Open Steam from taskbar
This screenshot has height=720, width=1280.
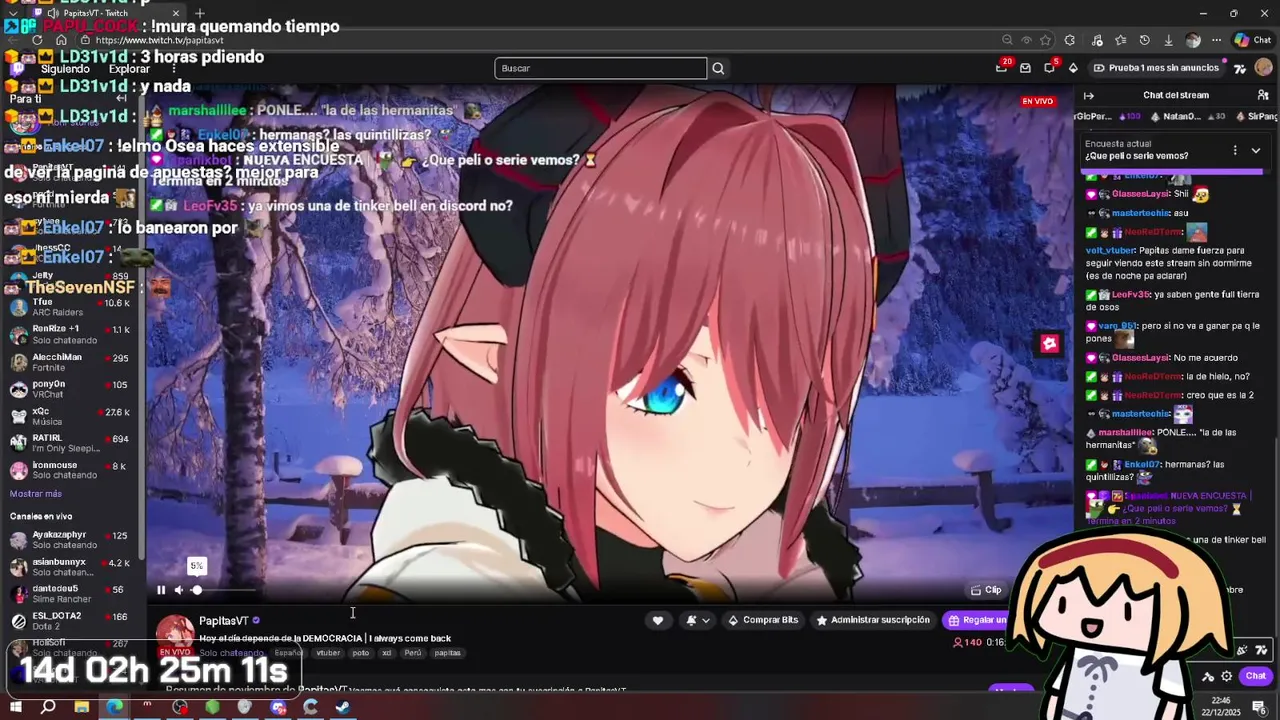pyautogui.click(x=343, y=707)
